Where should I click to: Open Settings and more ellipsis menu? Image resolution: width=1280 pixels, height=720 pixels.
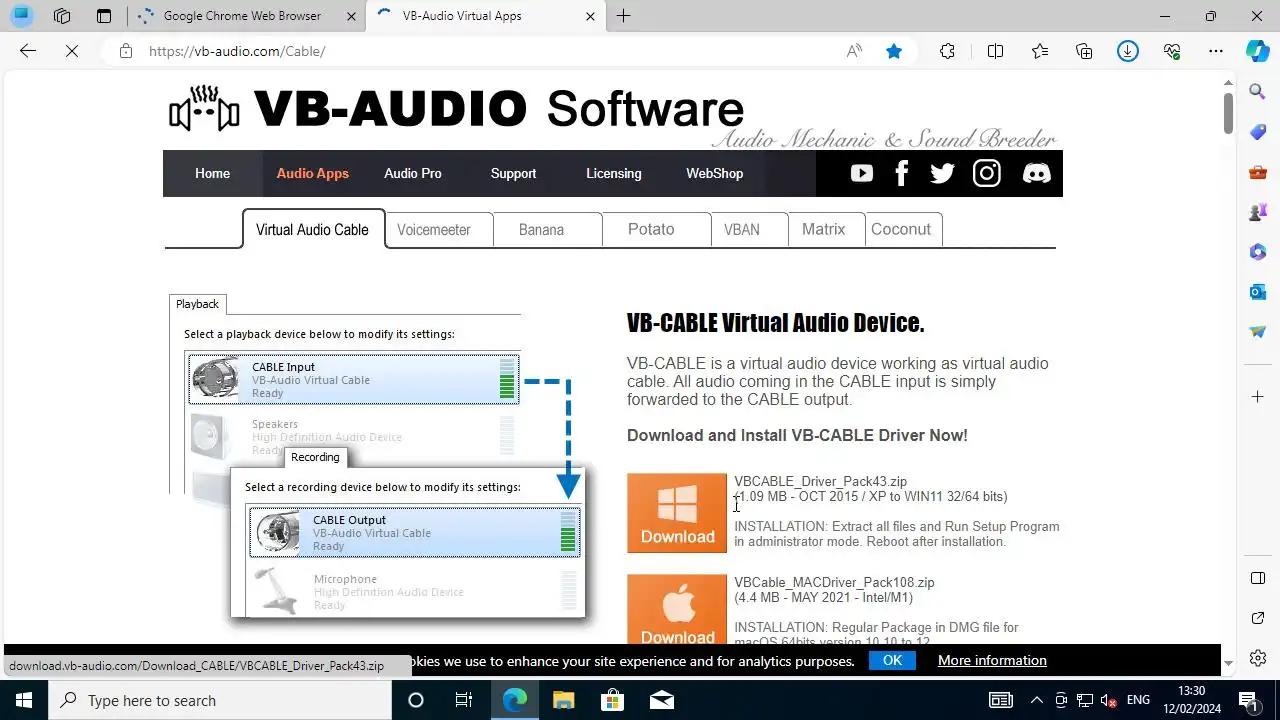1216,51
